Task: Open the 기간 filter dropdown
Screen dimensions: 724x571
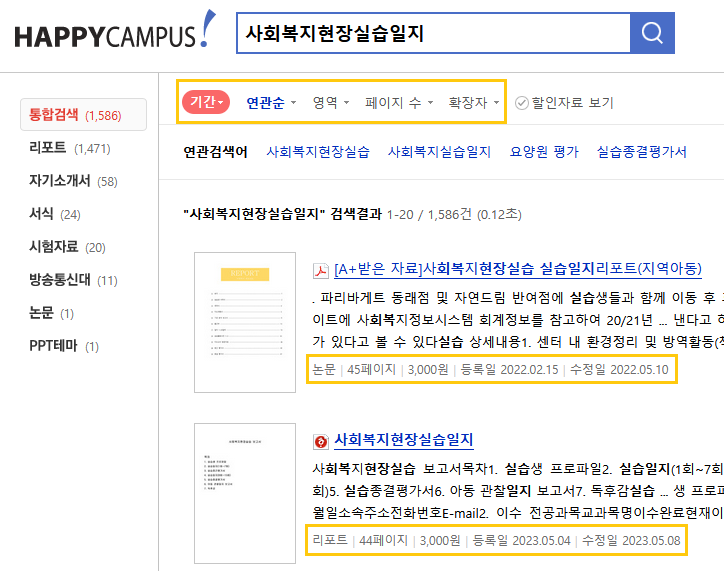Action: pos(206,102)
